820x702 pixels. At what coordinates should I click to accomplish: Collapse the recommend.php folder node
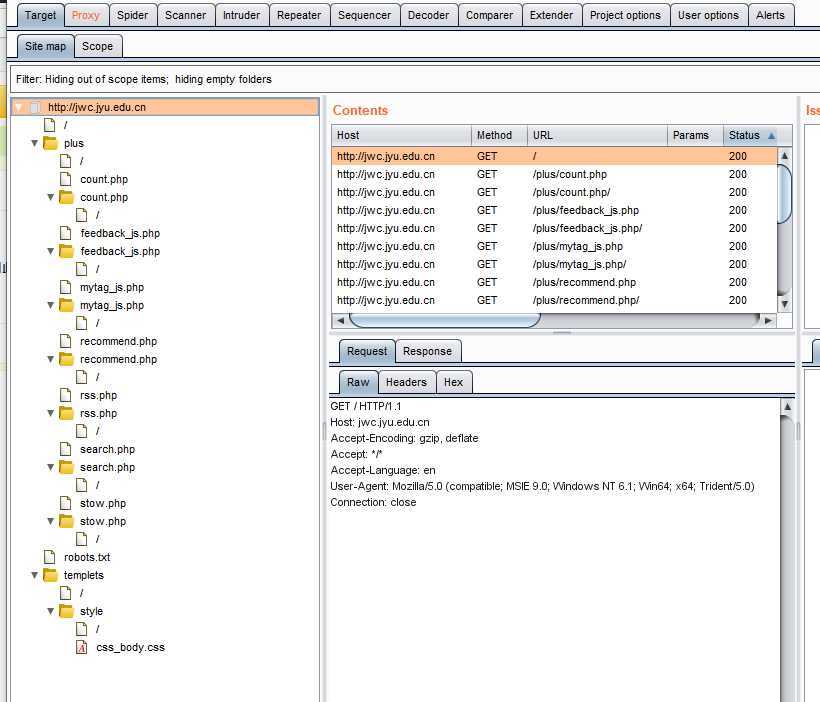pyautogui.click(x=51, y=359)
